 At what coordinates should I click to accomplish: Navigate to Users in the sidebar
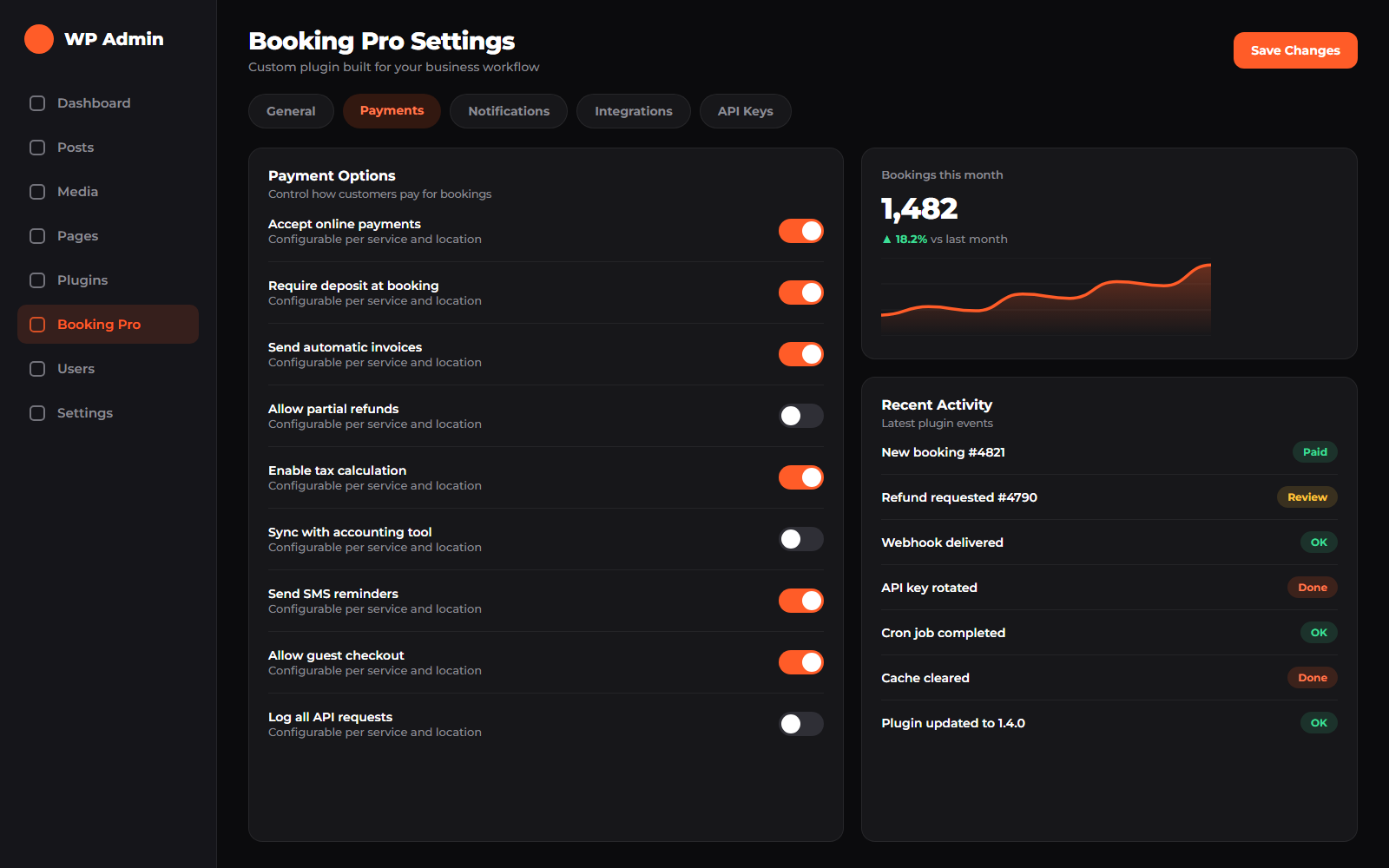(108, 369)
